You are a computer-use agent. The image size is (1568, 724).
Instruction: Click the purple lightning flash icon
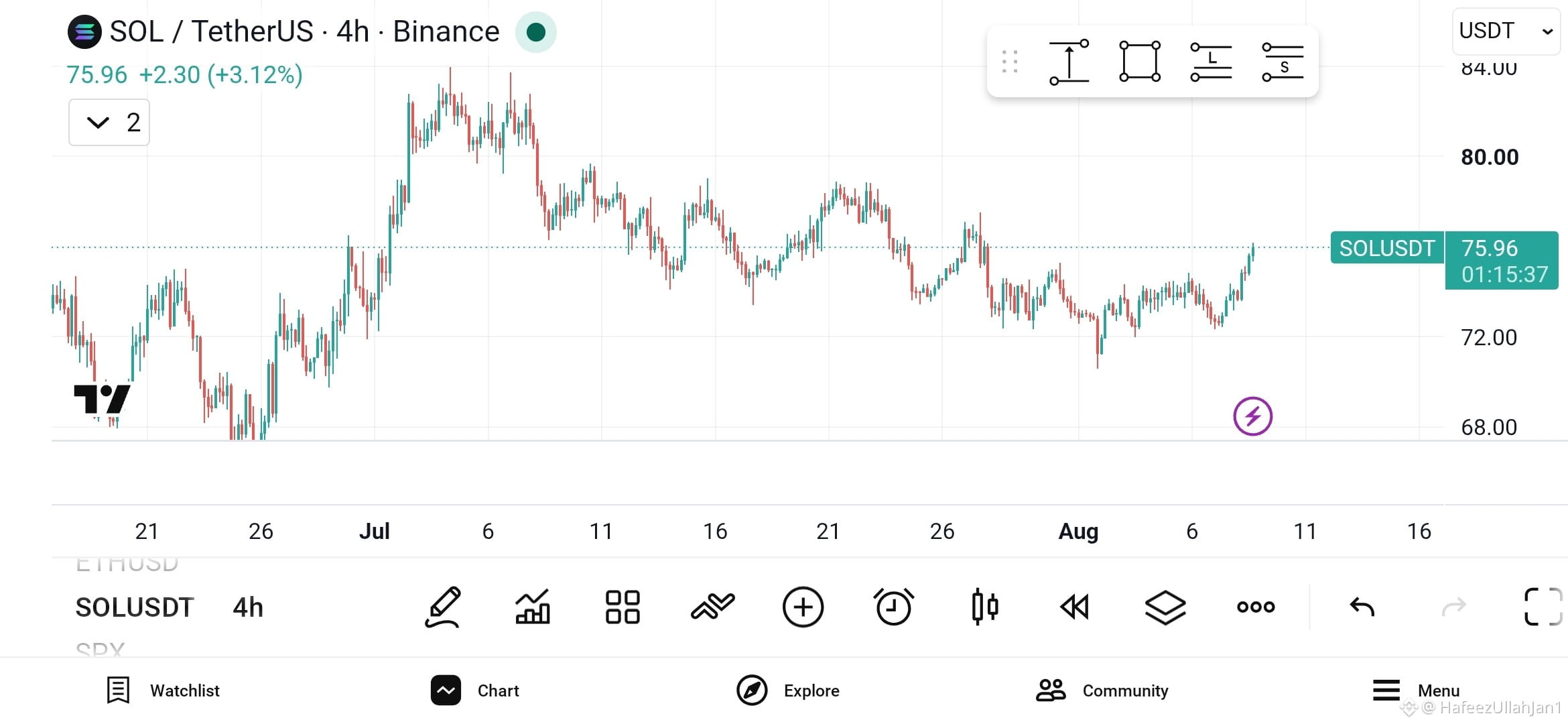coord(1252,416)
